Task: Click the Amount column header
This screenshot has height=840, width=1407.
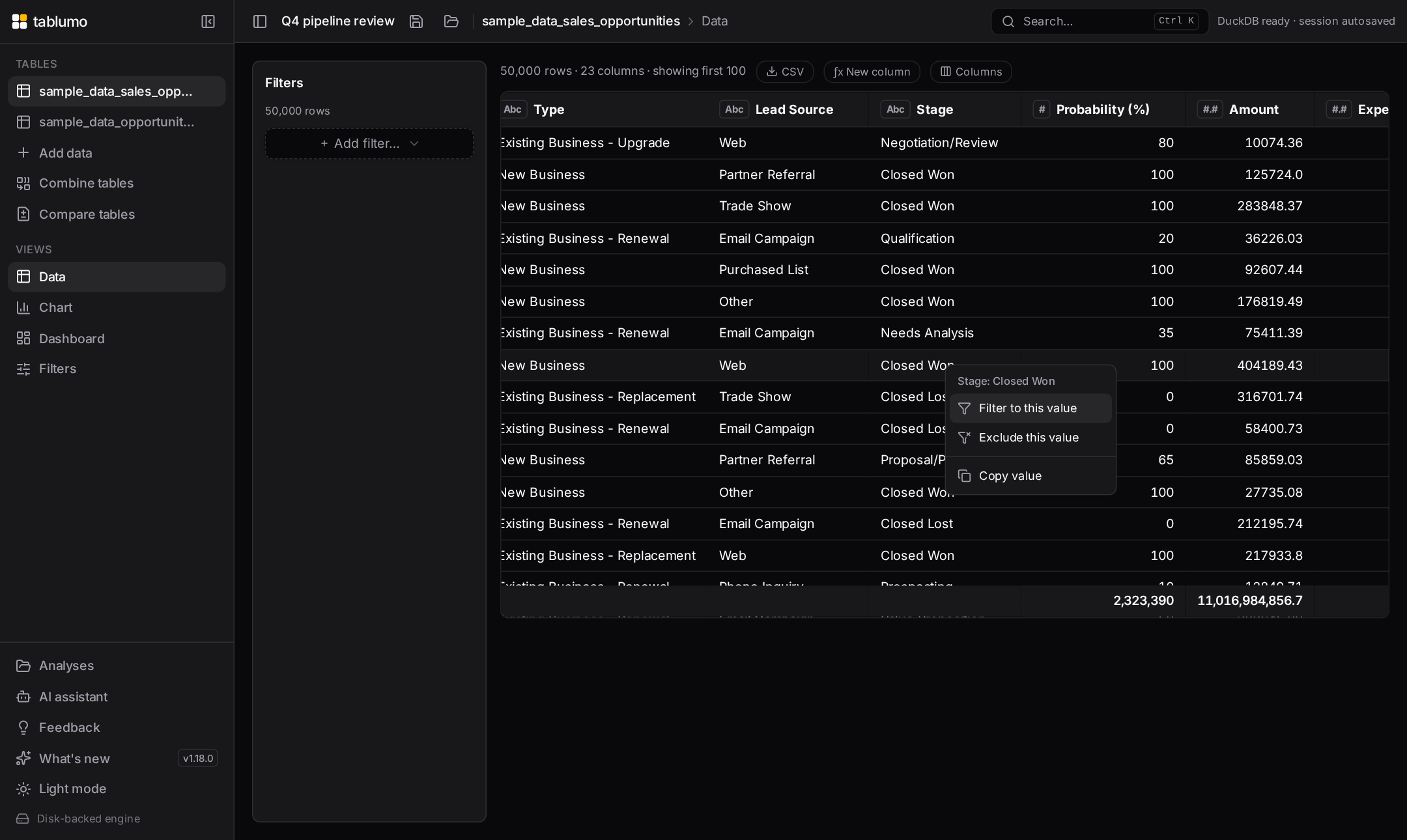Action: 1250,109
